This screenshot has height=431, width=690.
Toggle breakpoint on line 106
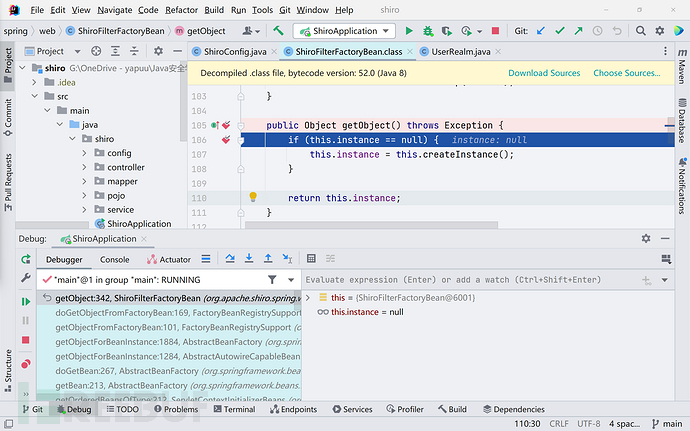pyautogui.click(x=226, y=140)
